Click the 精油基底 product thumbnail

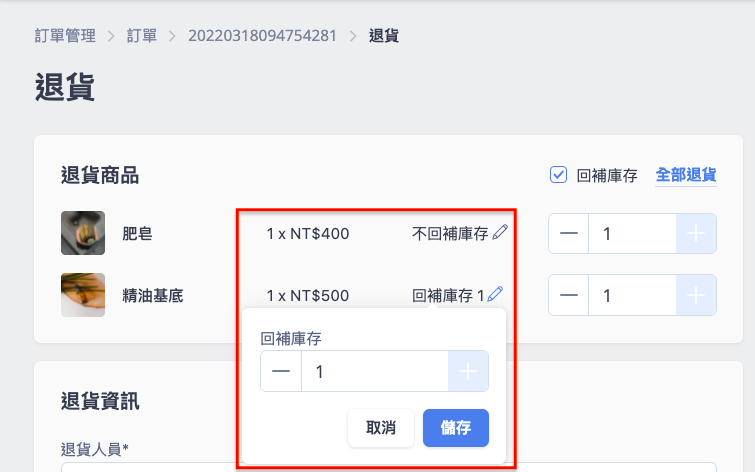[x=83, y=295]
